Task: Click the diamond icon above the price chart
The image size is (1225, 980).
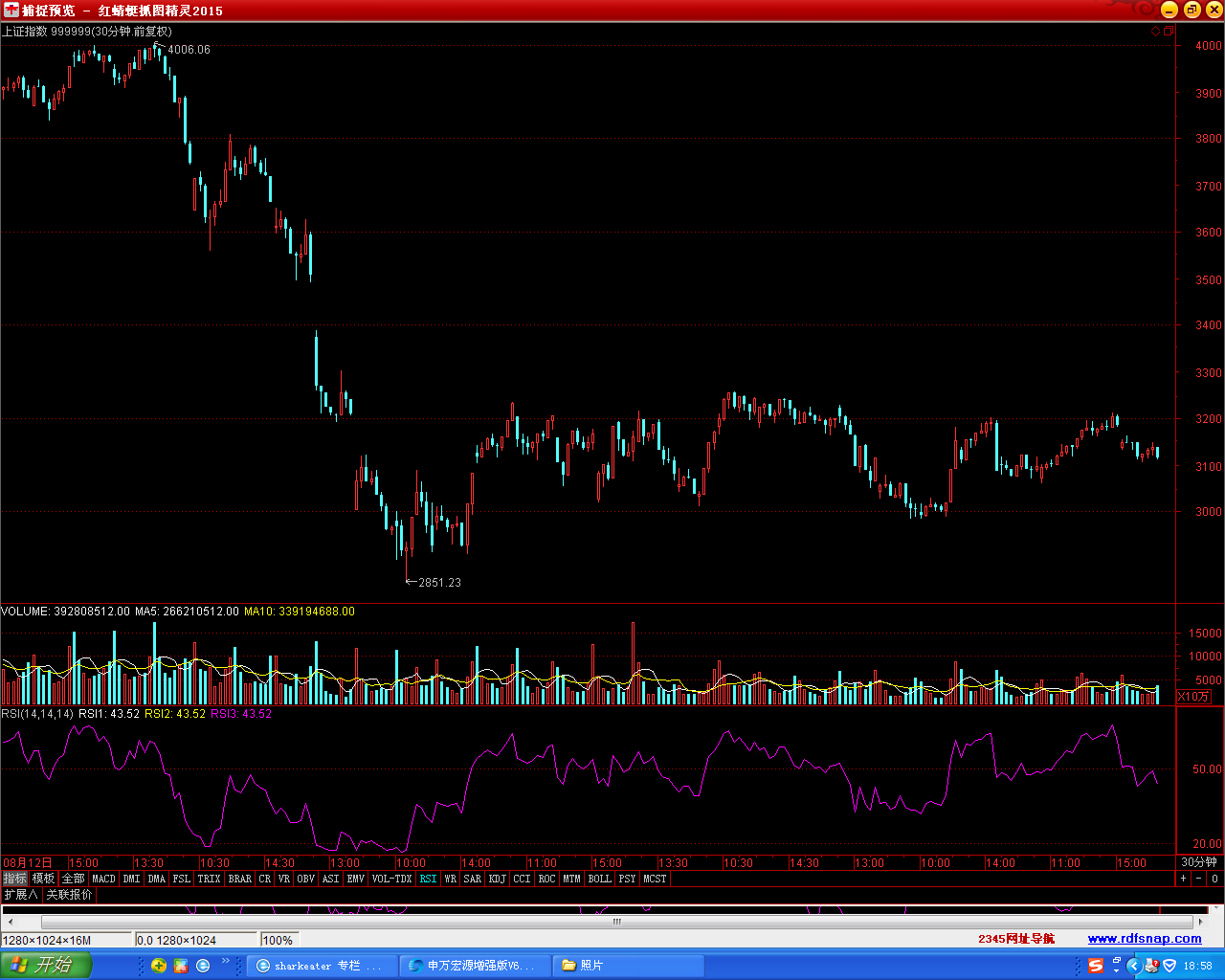Action: click(x=1155, y=32)
